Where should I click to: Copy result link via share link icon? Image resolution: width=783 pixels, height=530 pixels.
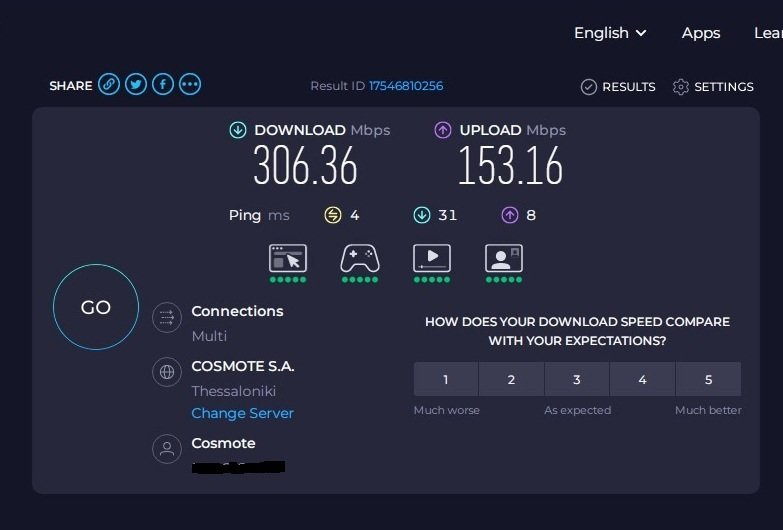point(109,84)
